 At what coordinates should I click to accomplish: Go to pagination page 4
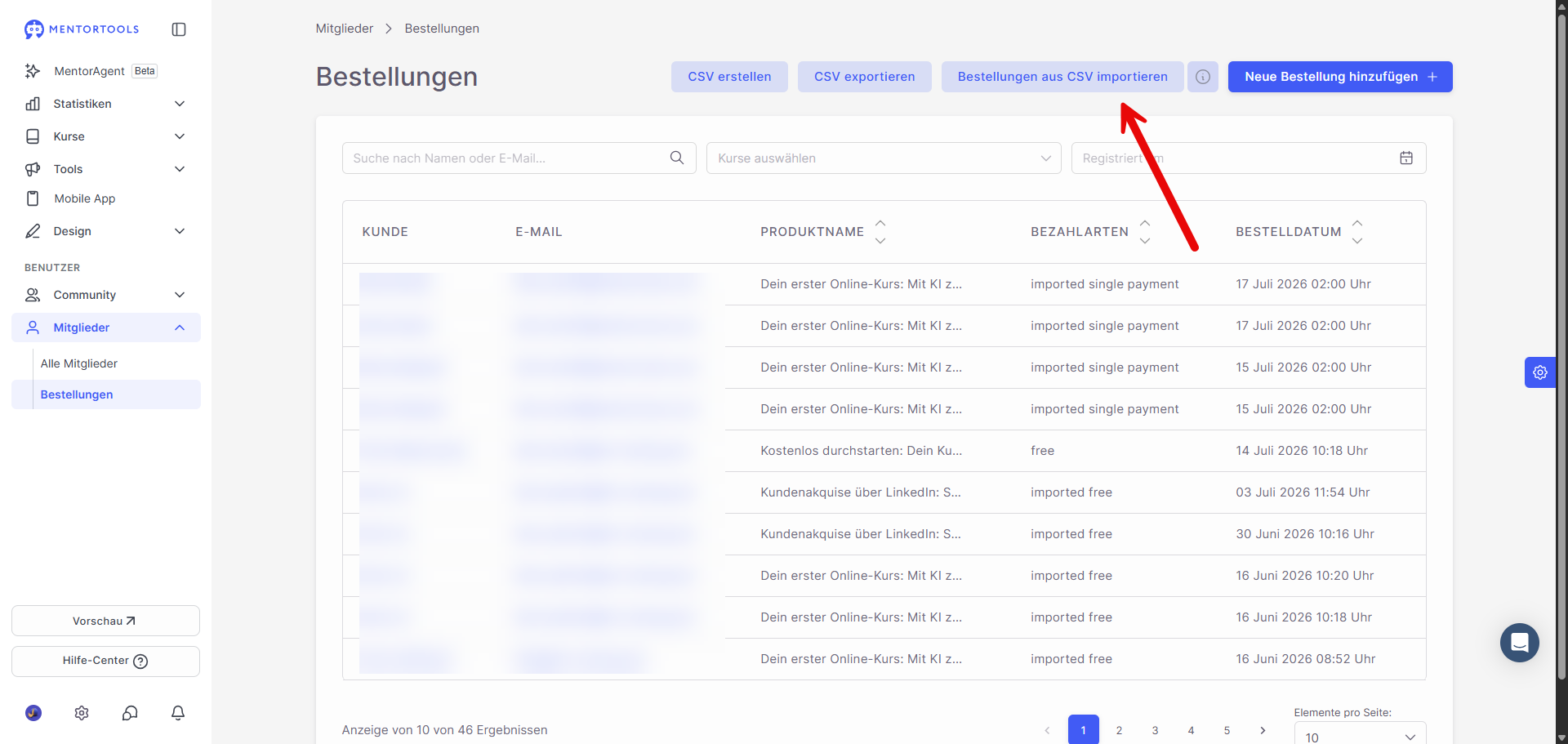(x=1191, y=730)
